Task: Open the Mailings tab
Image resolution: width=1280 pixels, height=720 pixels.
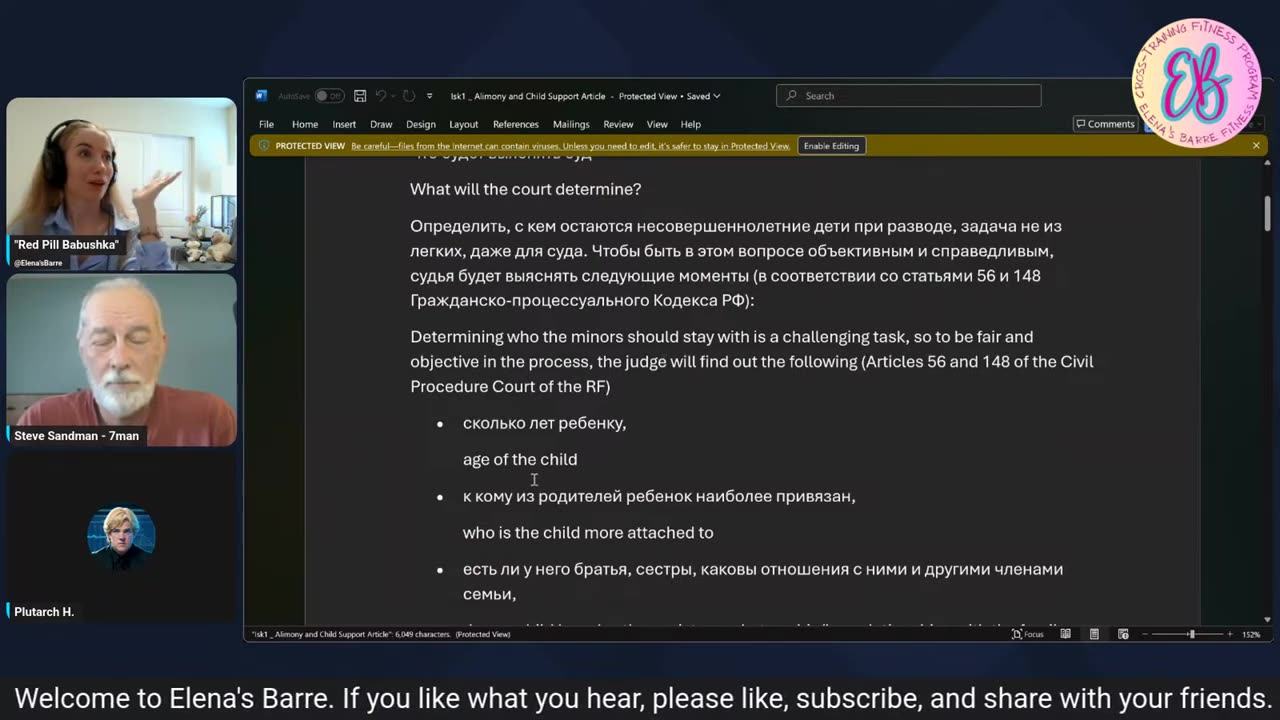Action: tap(571, 124)
